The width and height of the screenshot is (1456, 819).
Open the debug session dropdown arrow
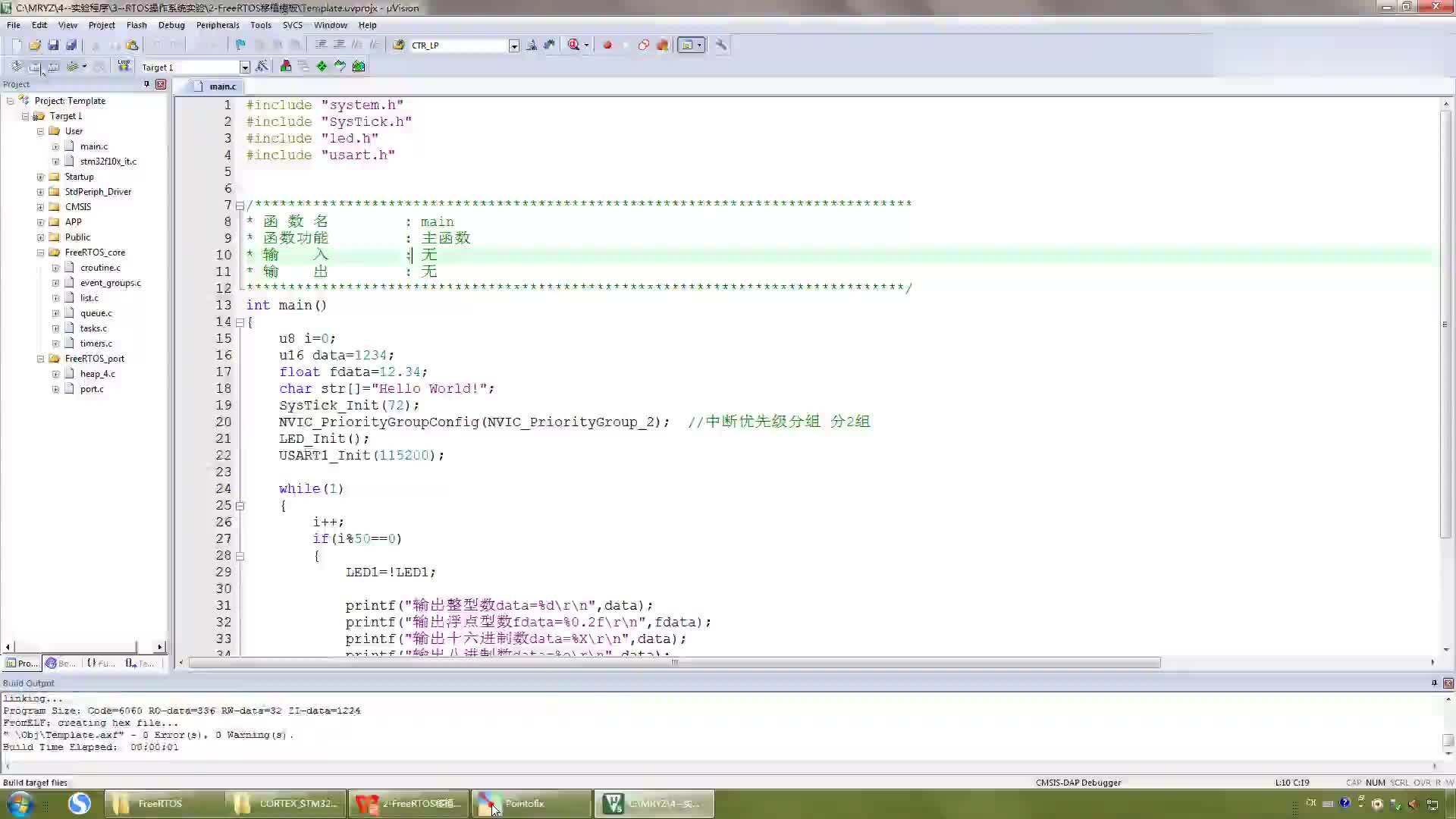click(586, 45)
